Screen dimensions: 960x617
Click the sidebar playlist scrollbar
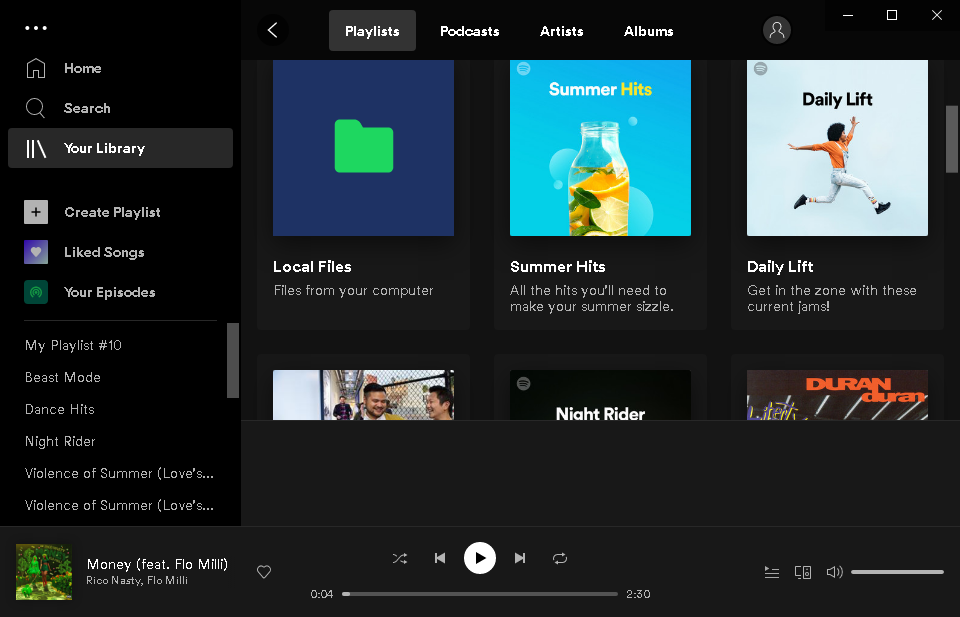(233, 361)
